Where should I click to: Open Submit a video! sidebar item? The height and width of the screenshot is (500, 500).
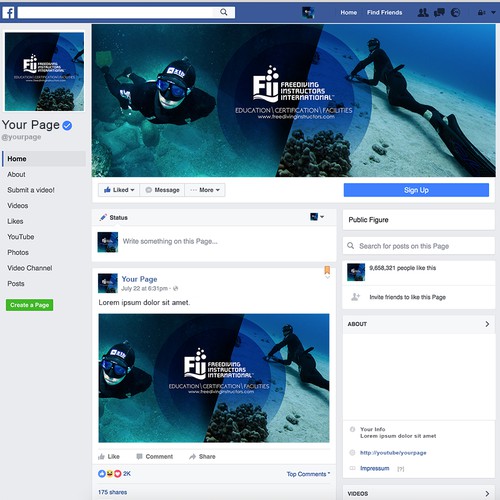(x=31, y=190)
